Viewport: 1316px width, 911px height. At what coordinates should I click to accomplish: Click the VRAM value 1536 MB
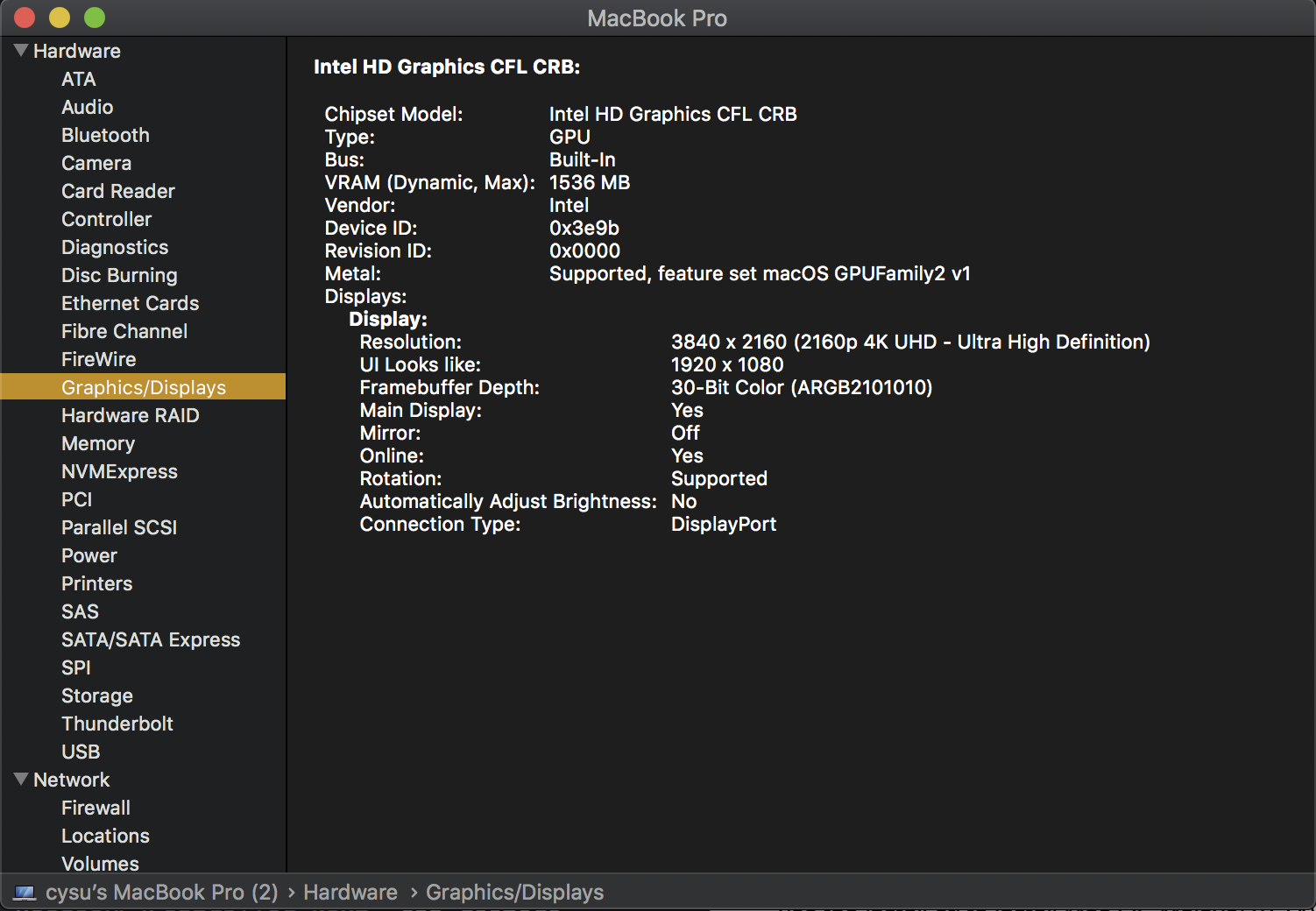coord(590,182)
